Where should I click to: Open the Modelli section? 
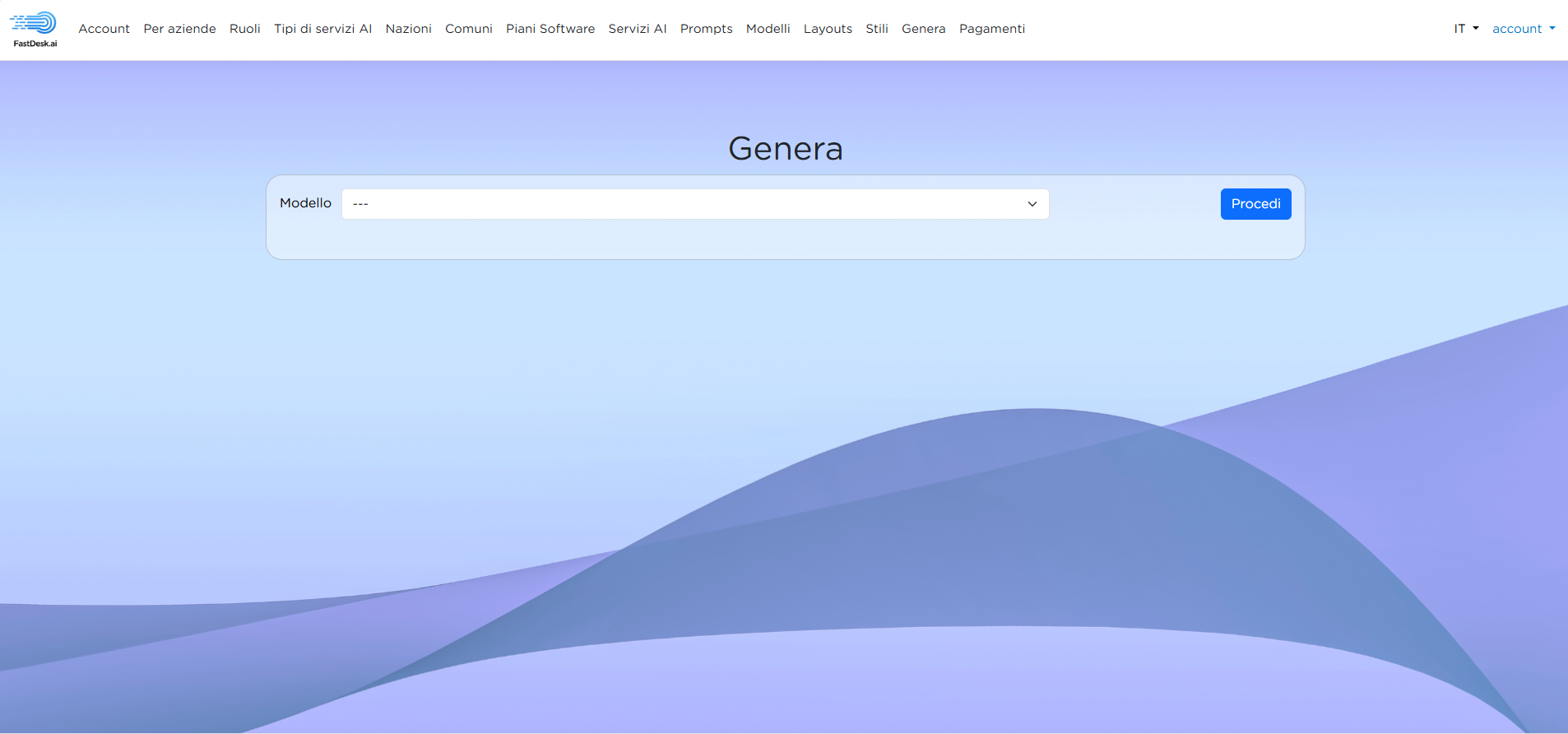click(768, 29)
